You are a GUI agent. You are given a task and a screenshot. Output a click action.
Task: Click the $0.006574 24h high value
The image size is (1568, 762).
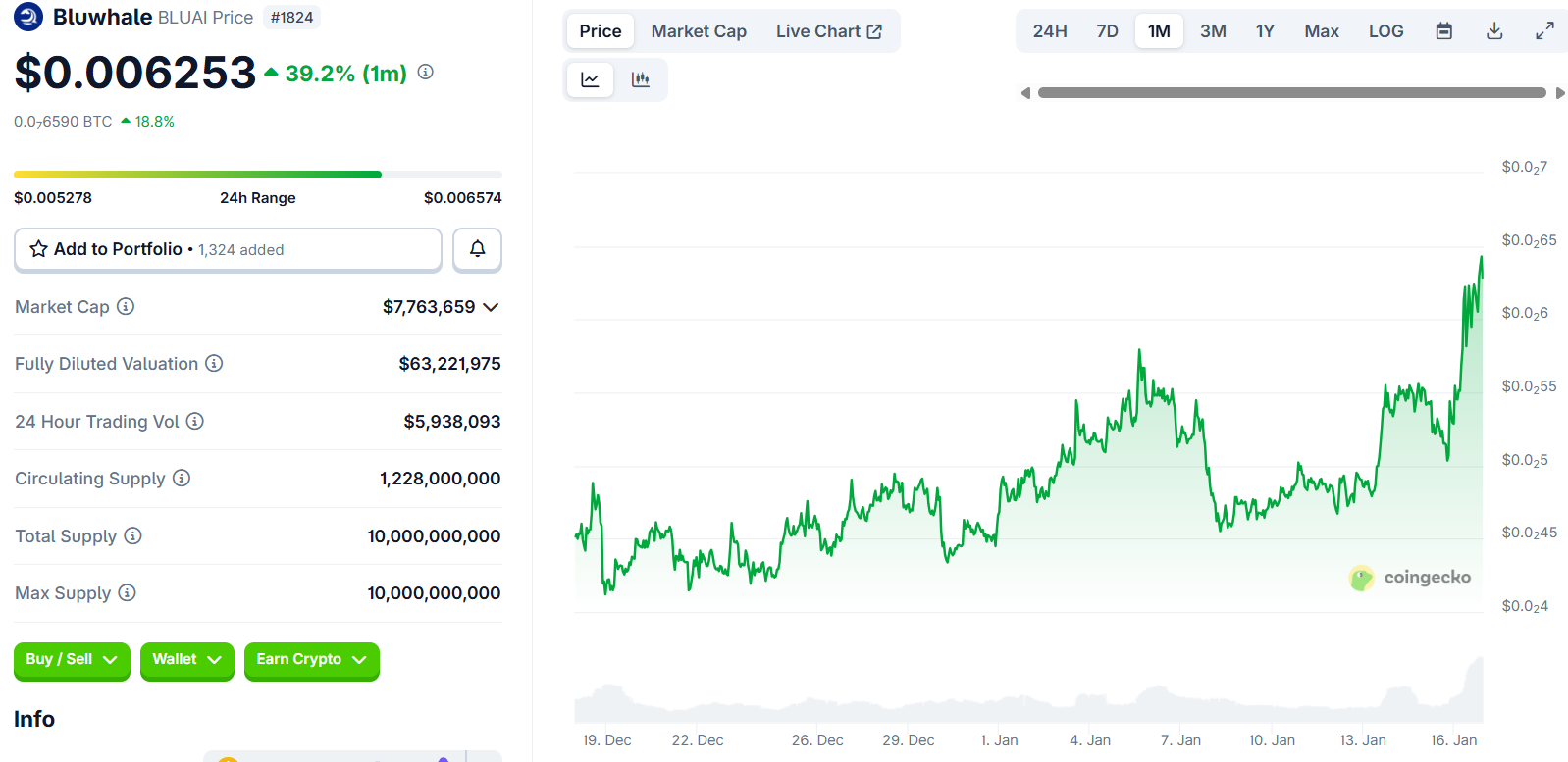click(463, 197)
